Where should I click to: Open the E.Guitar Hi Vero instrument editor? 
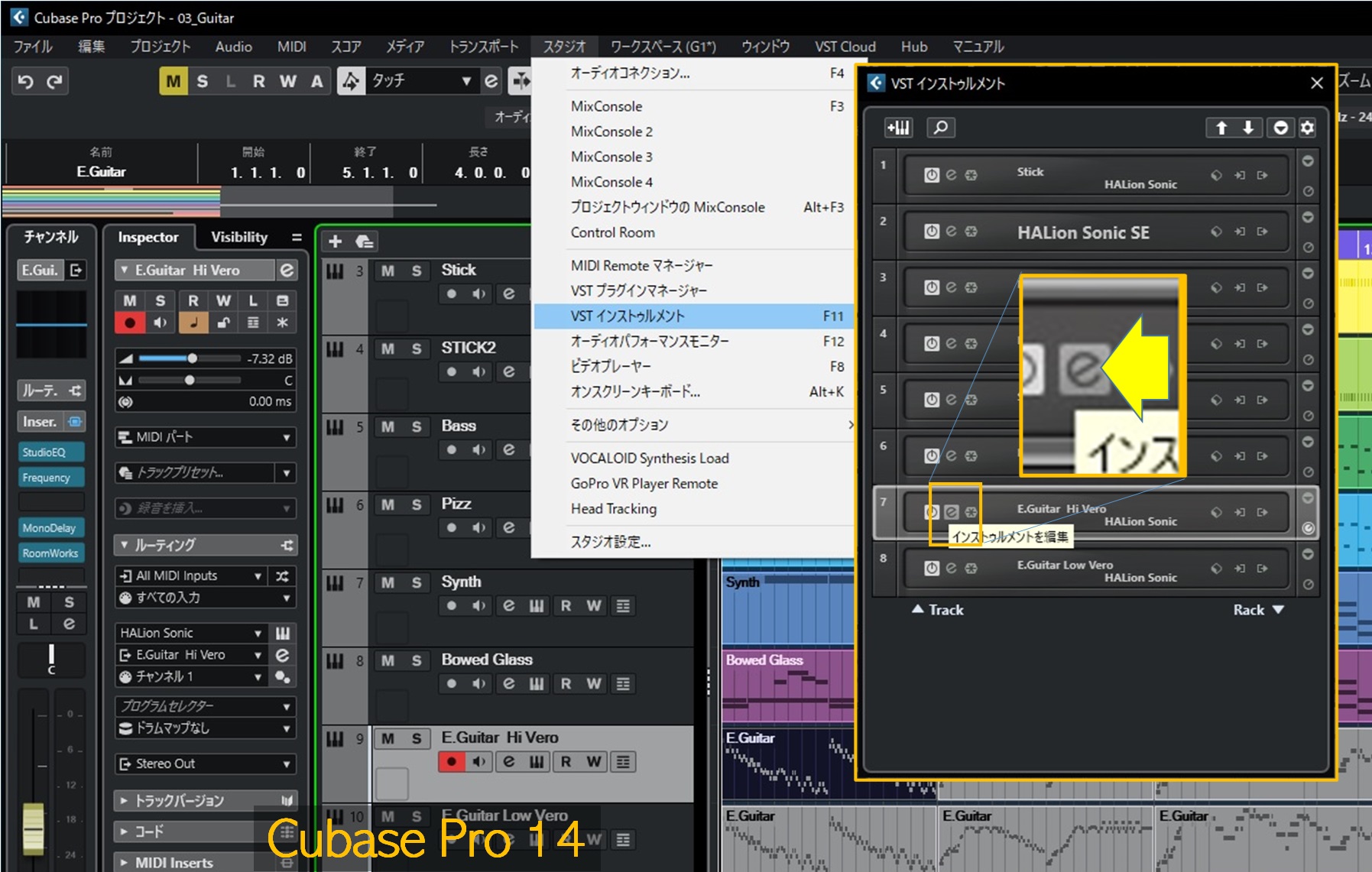(951, 512)
